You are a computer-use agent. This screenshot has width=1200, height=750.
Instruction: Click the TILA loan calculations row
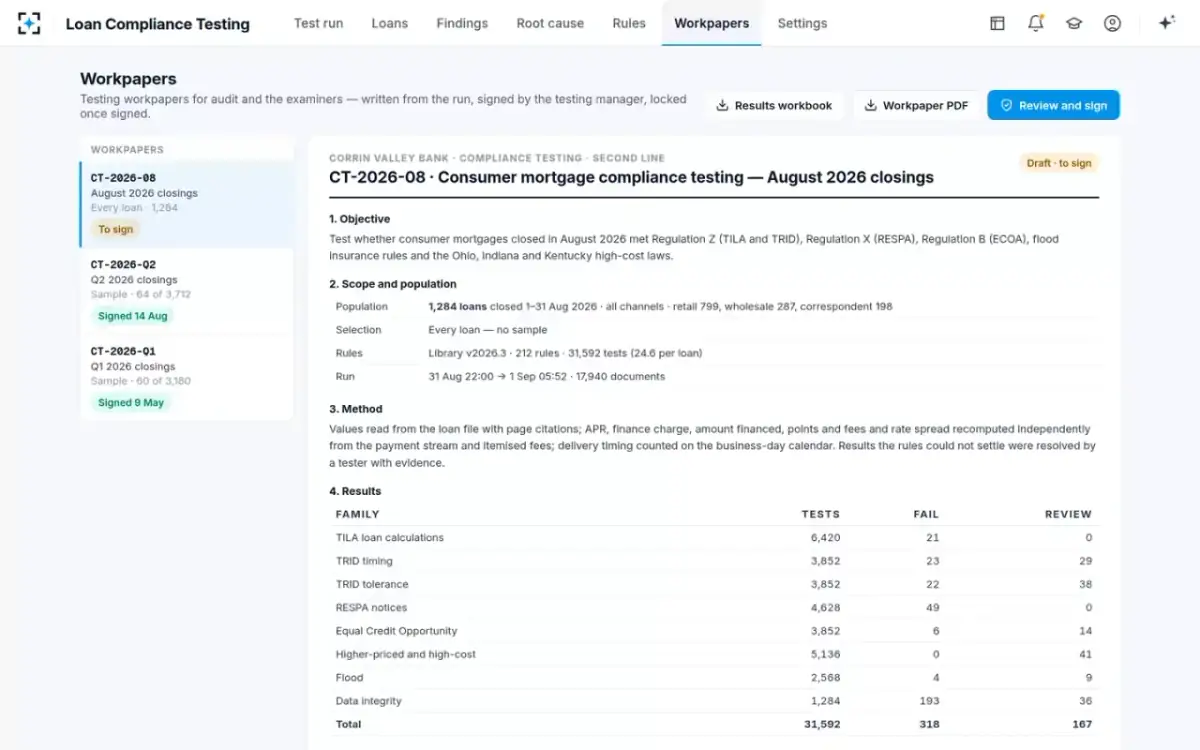coord(714,538)
